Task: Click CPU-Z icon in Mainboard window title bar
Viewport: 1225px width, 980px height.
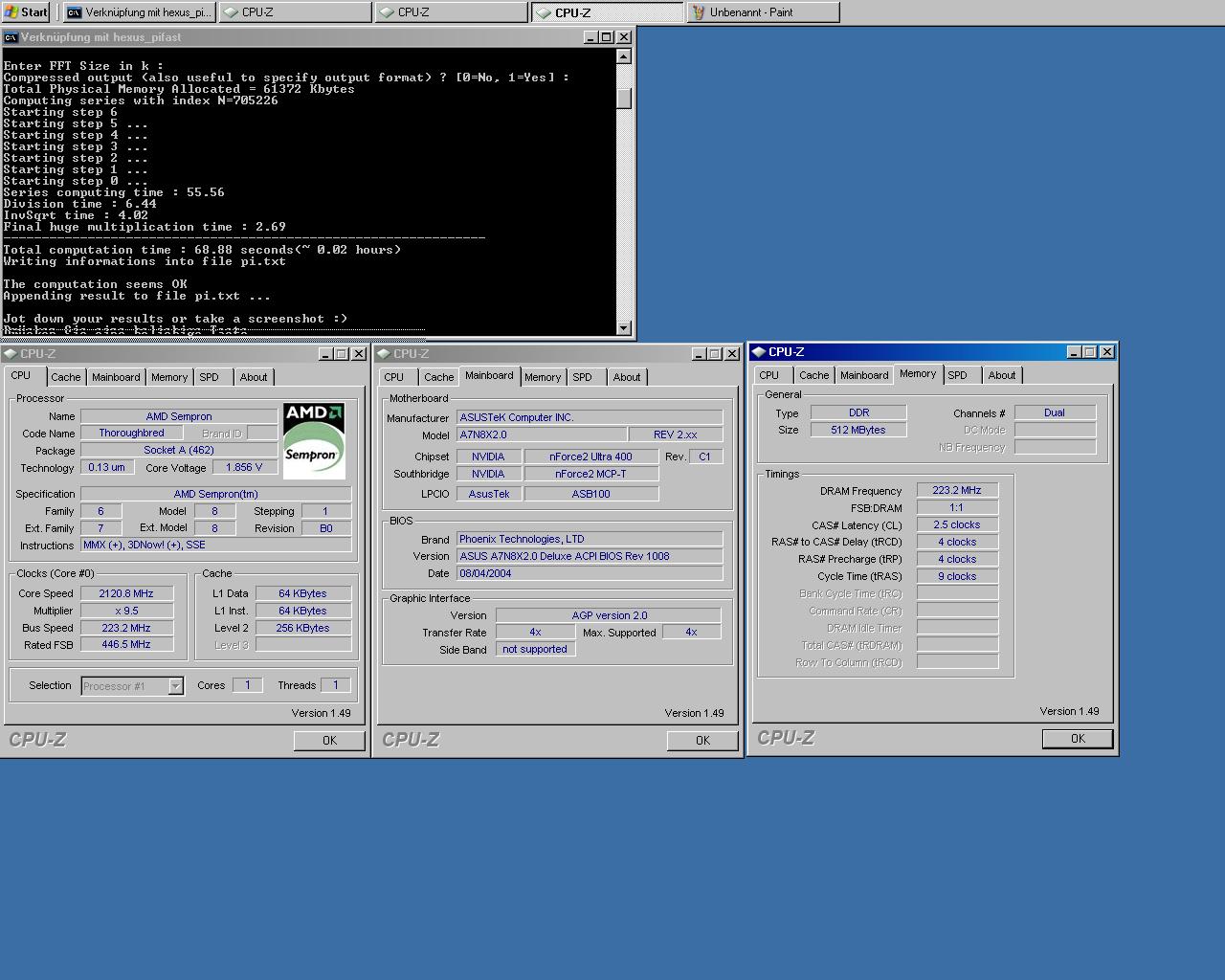Action: (384, 353)
